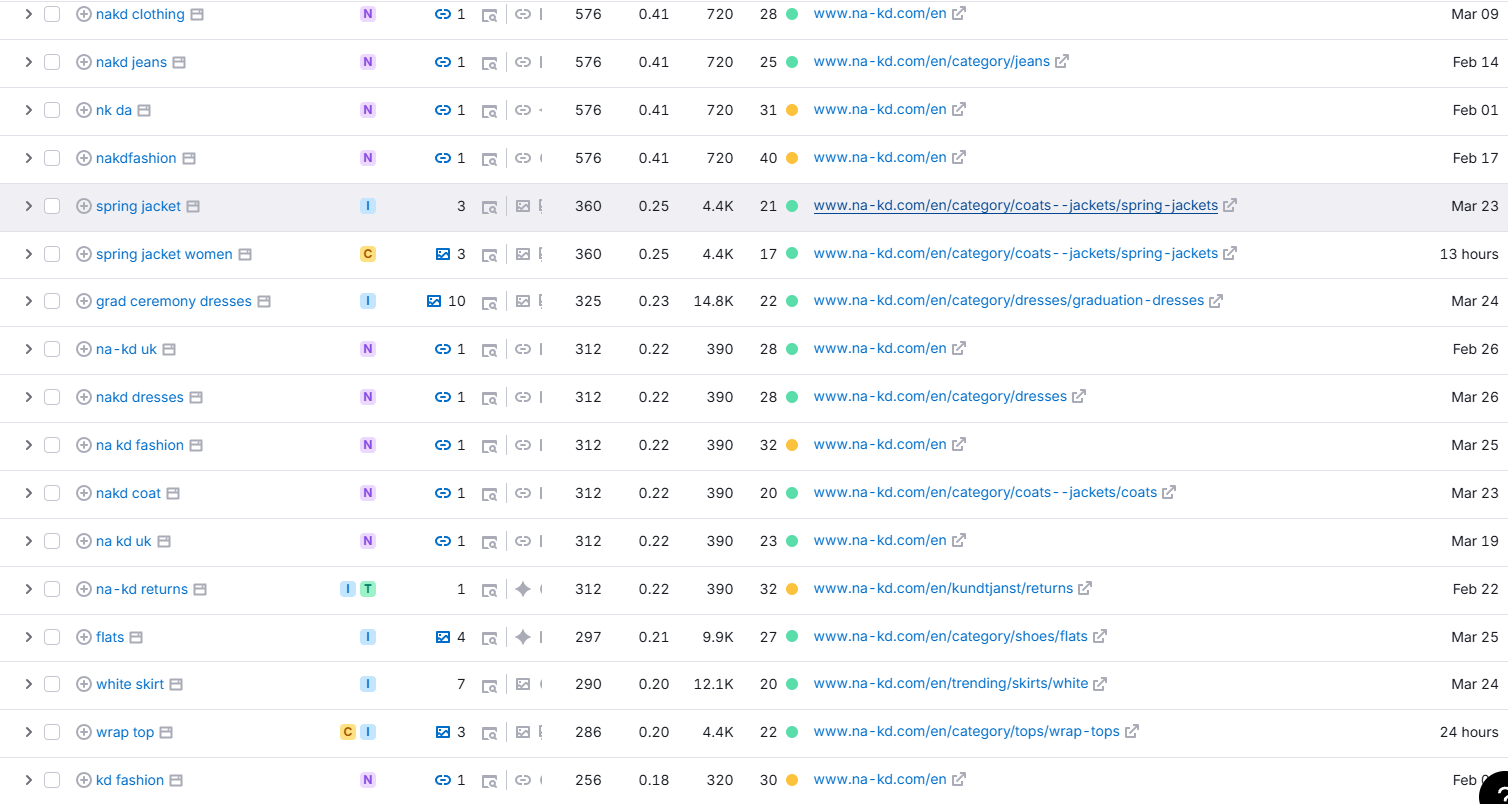Check the nakd coat row checkbox
Screen dimensions: 1508x804
pos(52,493)
